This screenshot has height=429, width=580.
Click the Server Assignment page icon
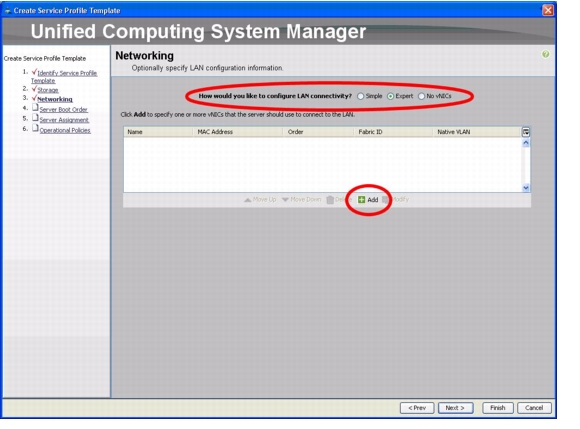(x=35, y=118)
